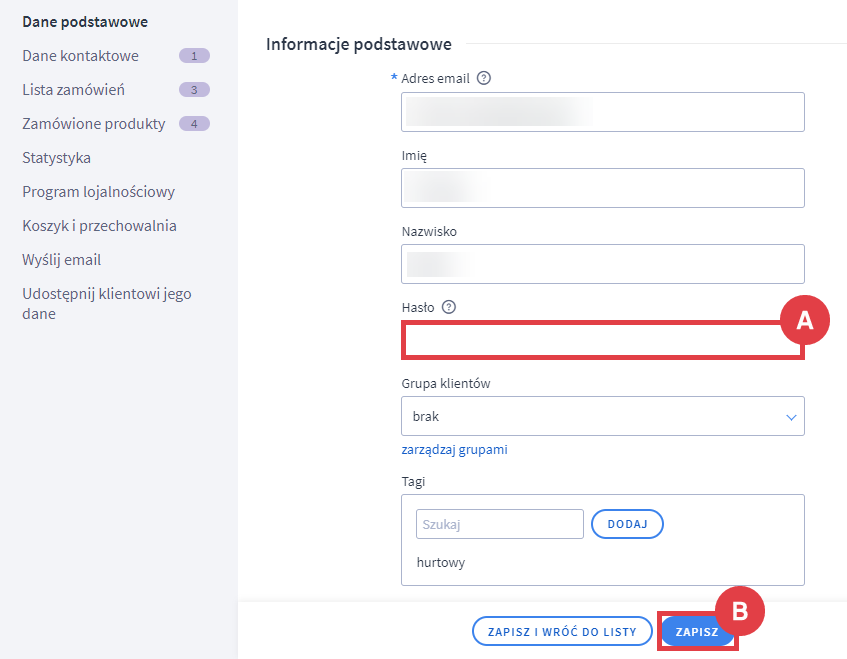Open Statystyka in sidebar
Screen dimensions: 847x659
coord(56,158)
